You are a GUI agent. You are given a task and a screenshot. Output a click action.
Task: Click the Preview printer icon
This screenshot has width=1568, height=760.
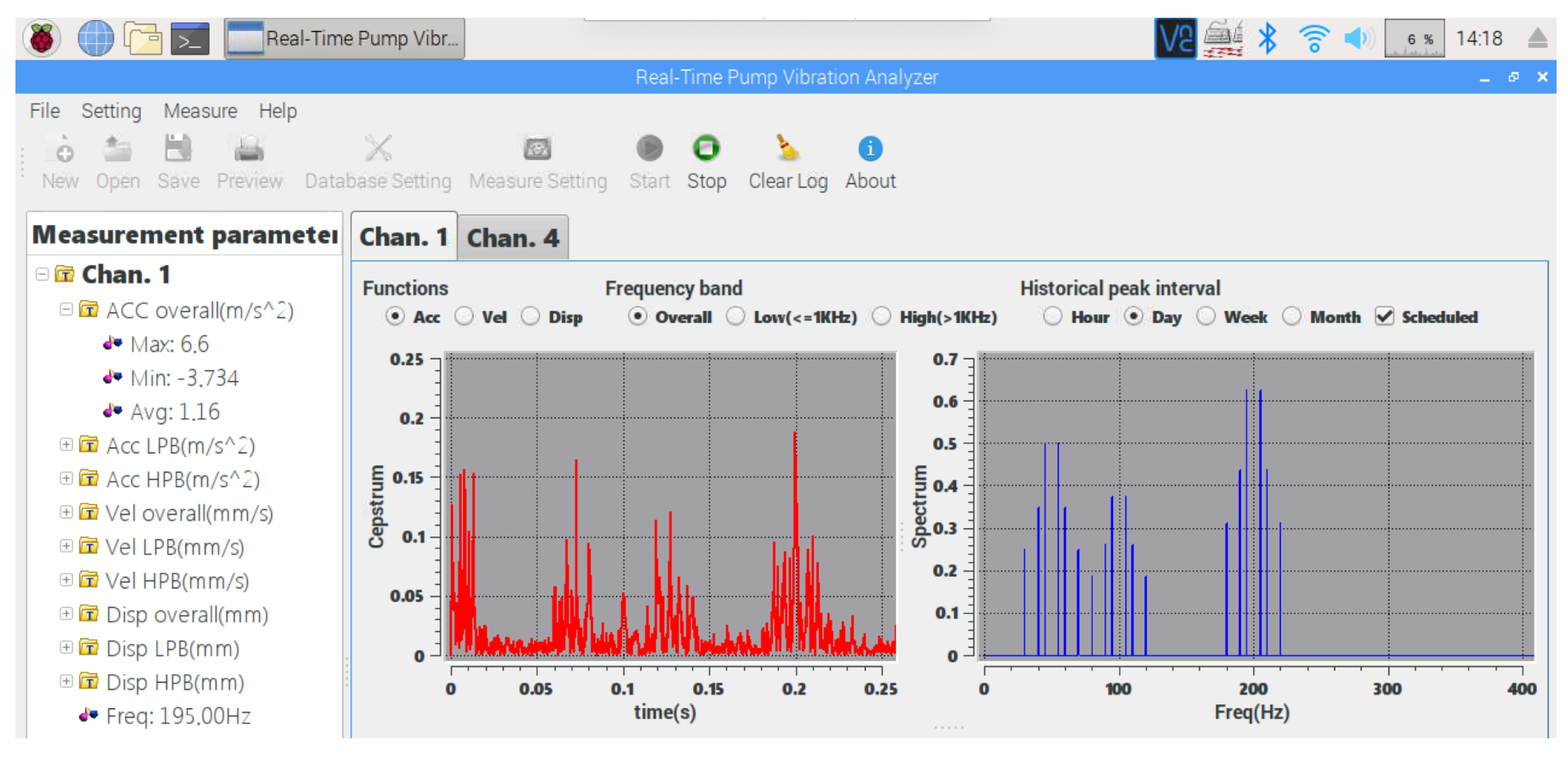pos(250,149)
